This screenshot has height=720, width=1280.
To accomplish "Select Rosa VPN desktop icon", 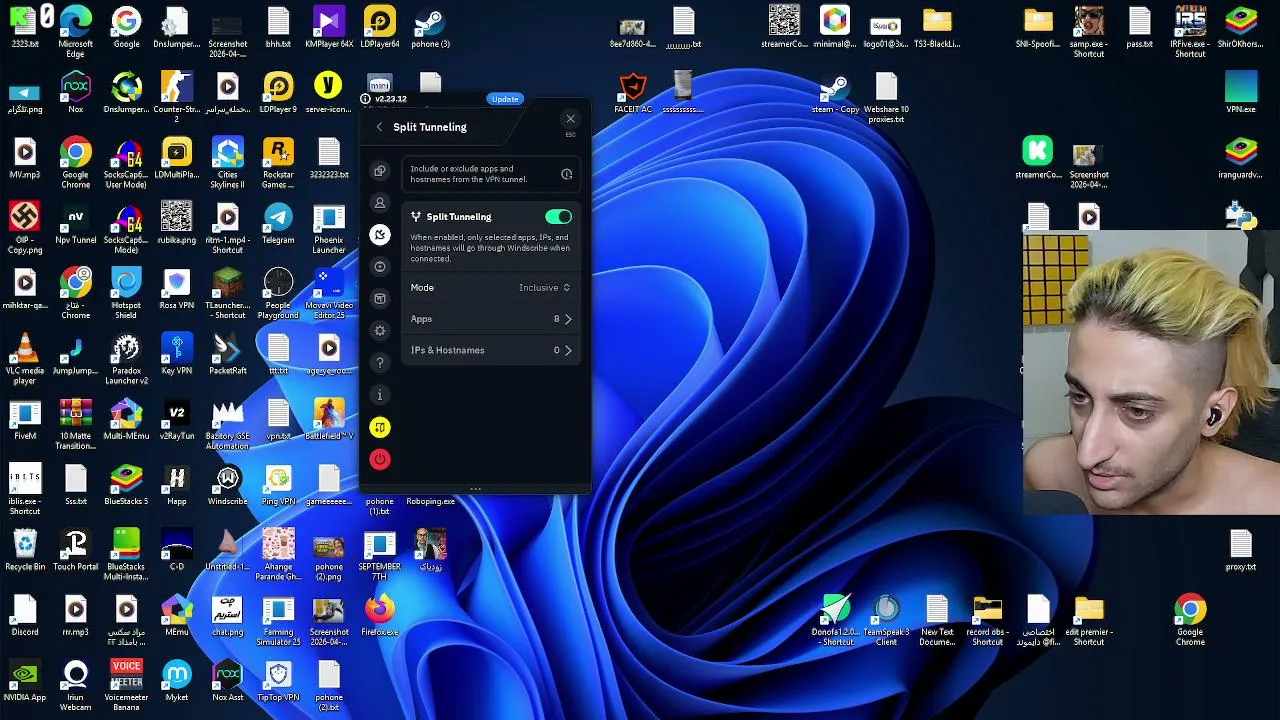I will (177, 288).
